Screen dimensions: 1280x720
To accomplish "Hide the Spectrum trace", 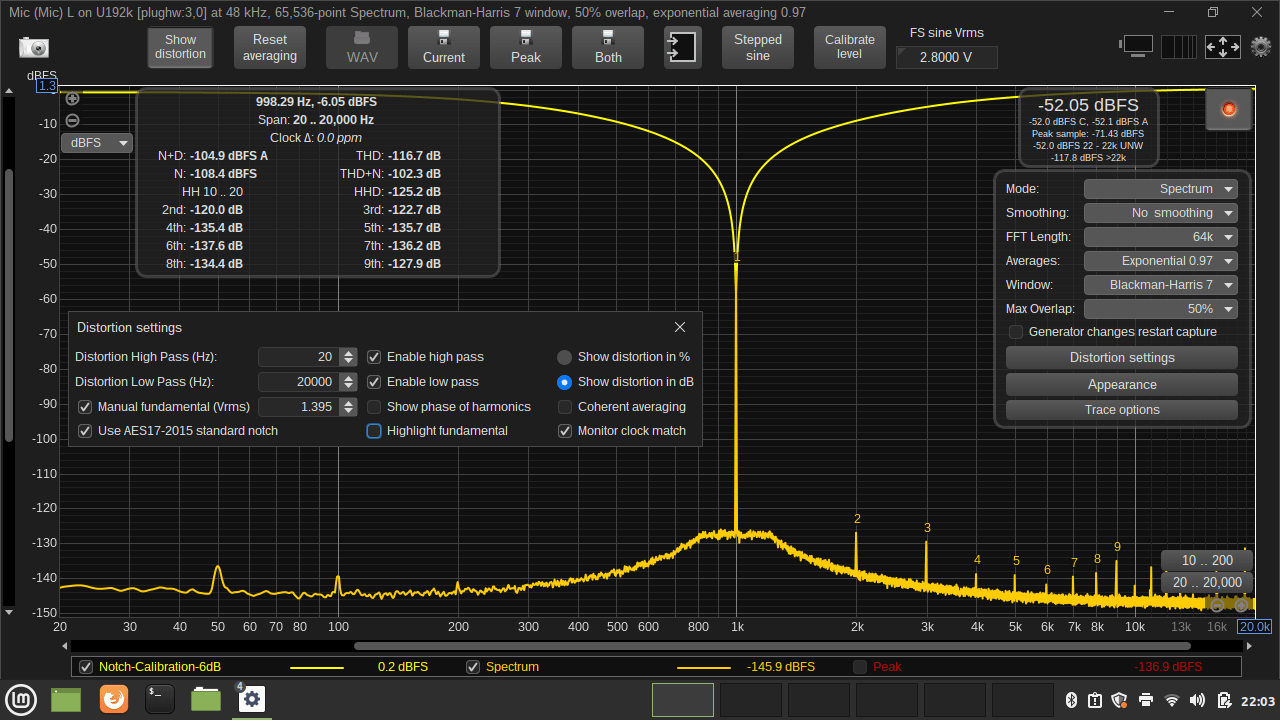I will (x=473, y=667).
